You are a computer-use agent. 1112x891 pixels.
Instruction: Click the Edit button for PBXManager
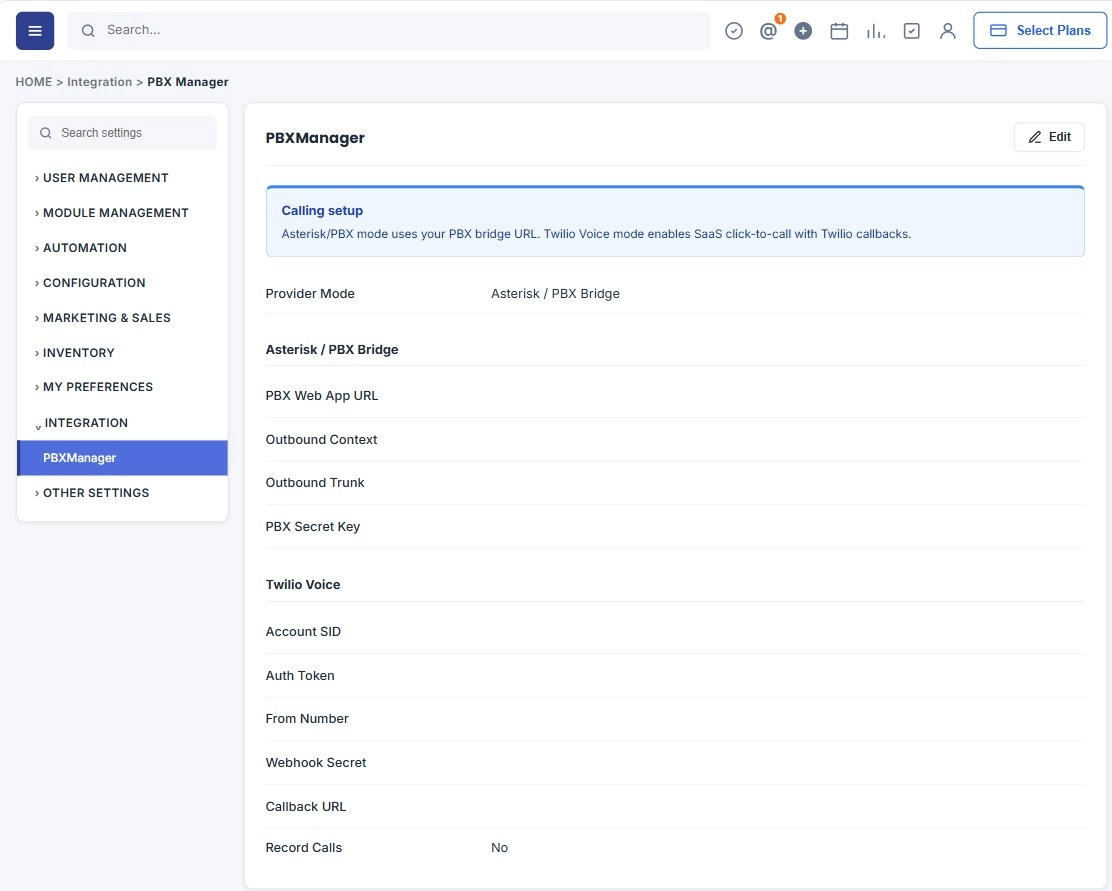[1049, 137]
